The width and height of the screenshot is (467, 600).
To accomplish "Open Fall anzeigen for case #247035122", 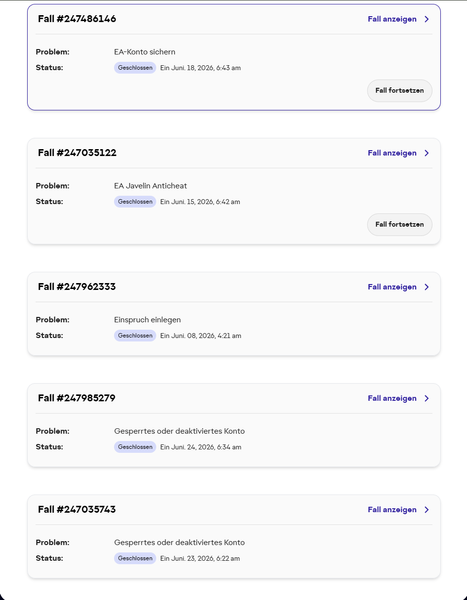I will click(392, 153).
